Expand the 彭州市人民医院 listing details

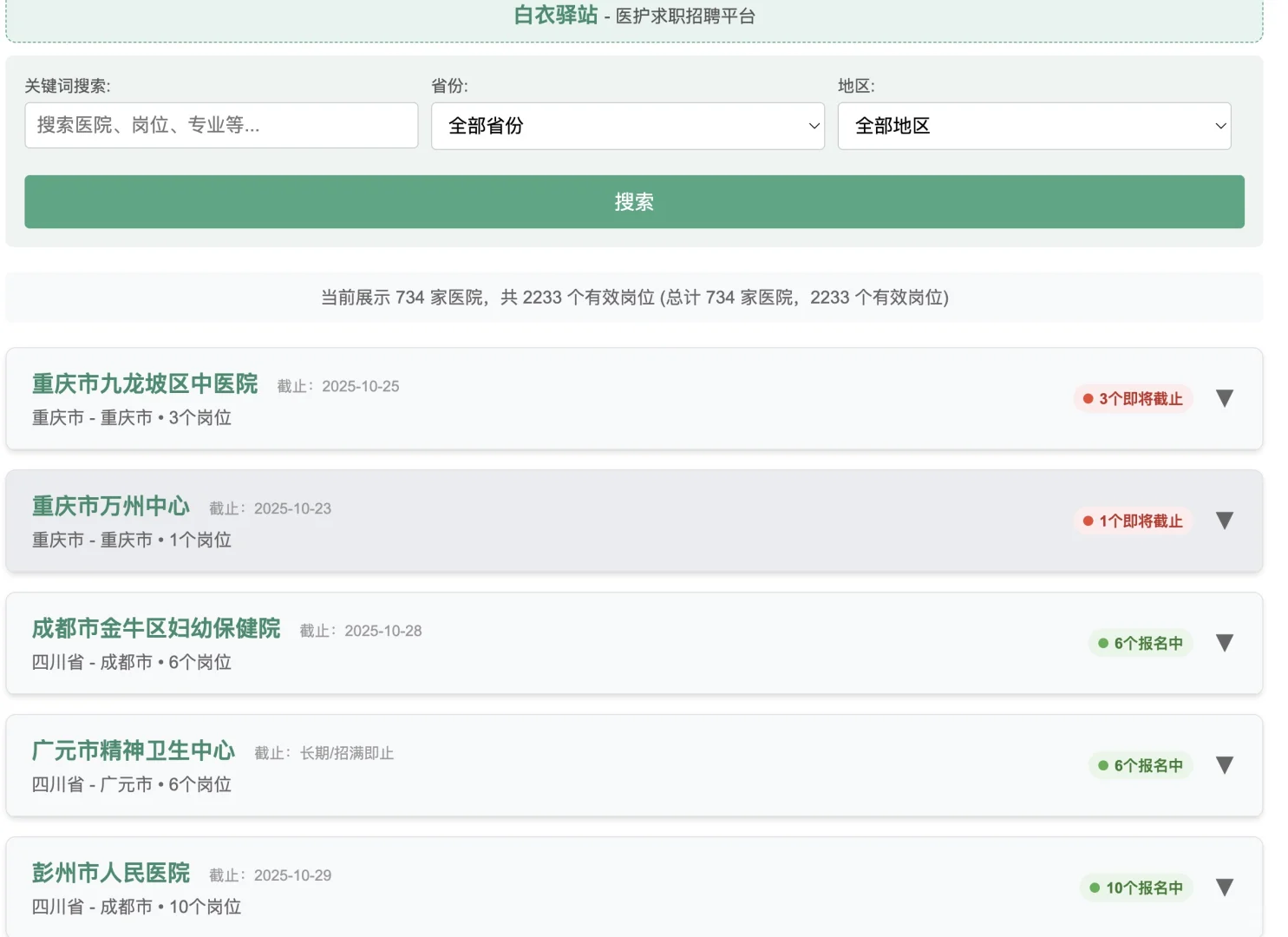(x=1224, y=888)
